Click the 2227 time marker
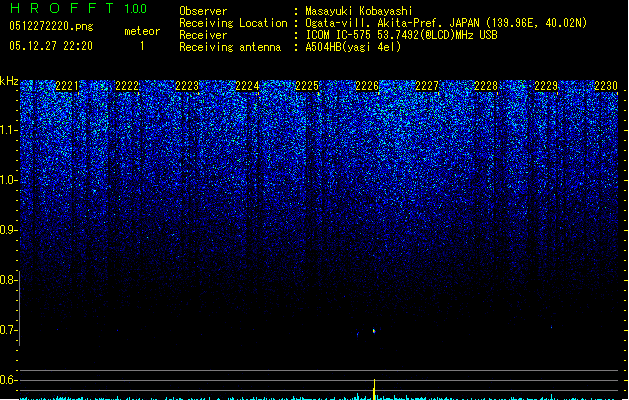629x400 pixels. coord(427,86)
